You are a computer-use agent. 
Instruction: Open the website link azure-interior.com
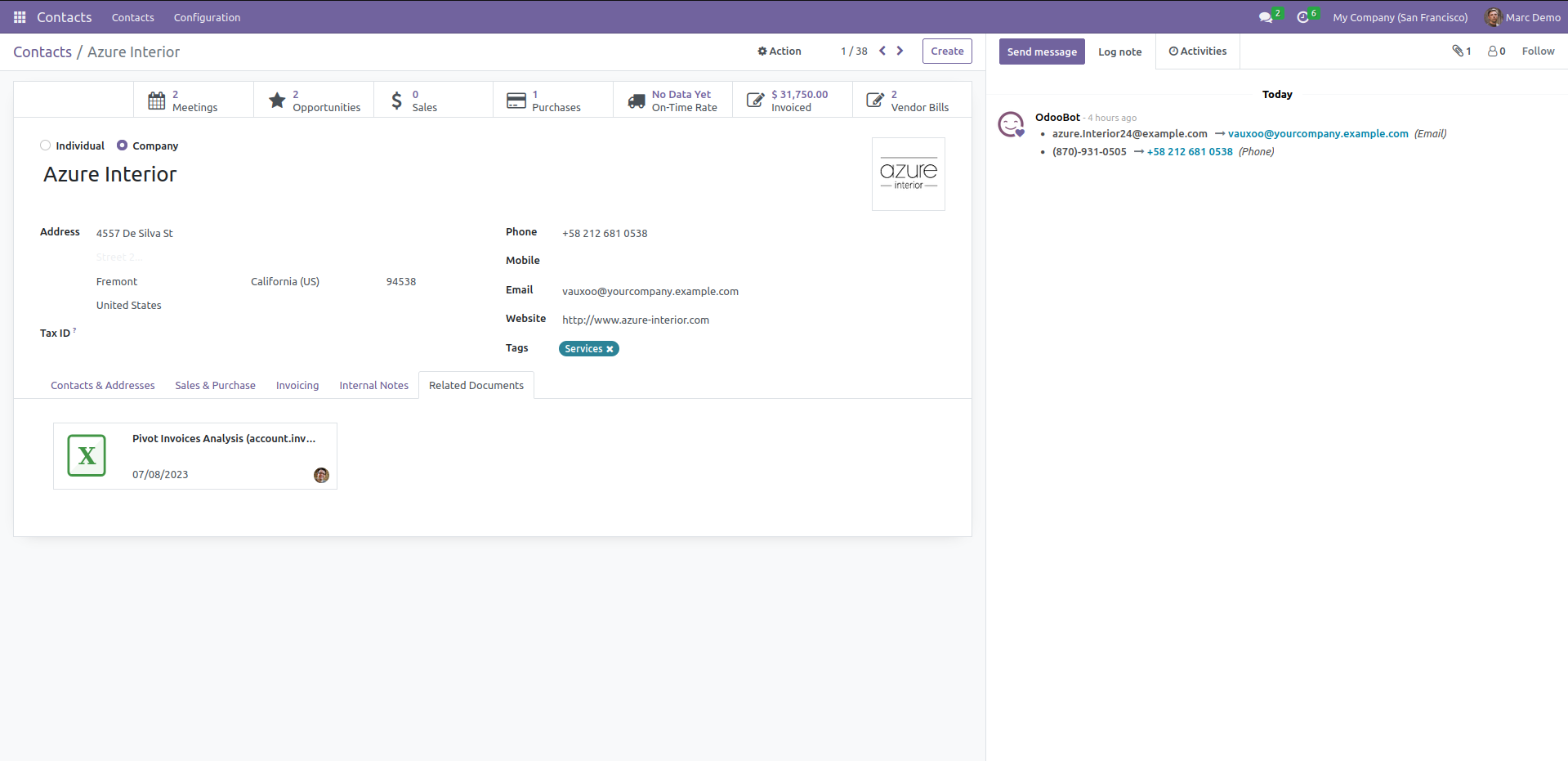pyautogui.click(x=636, y=320)
